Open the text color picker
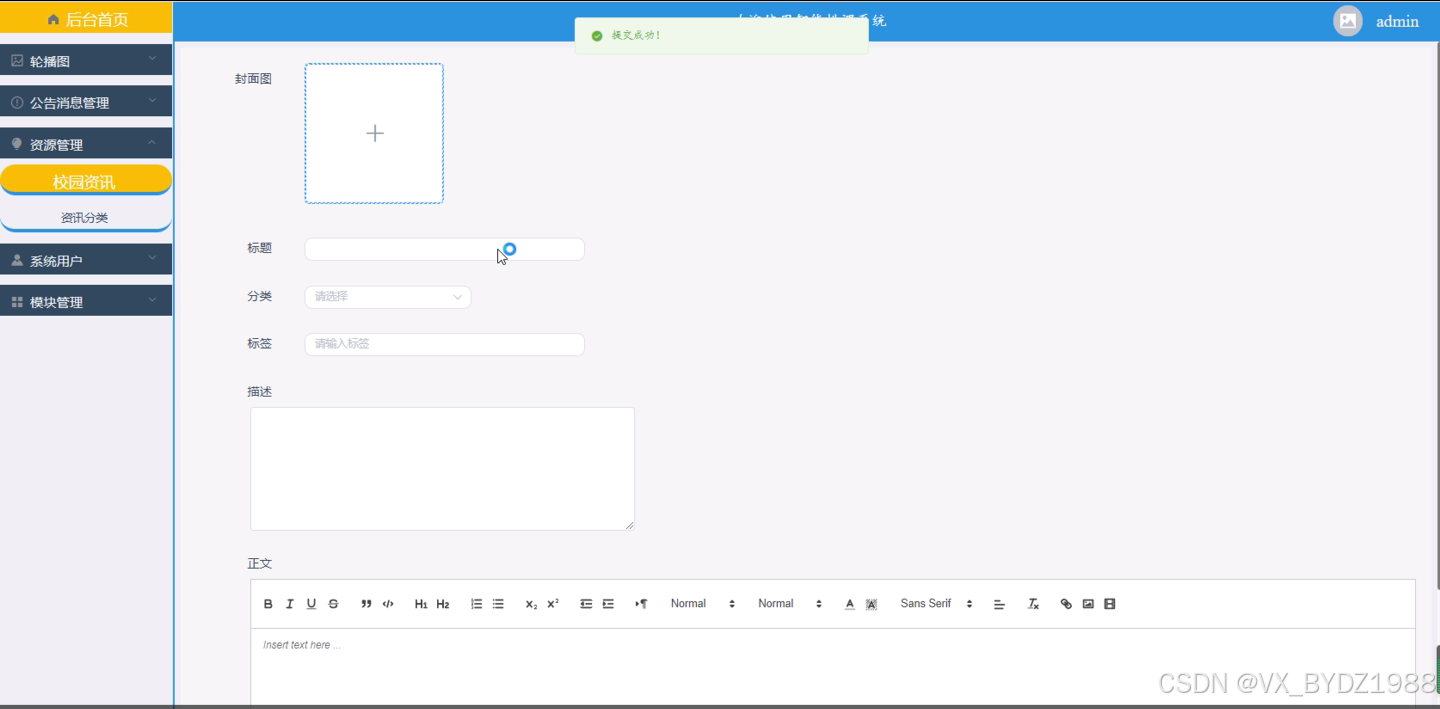This screenshot has height=709, width=1440. (x=850, y=604)
